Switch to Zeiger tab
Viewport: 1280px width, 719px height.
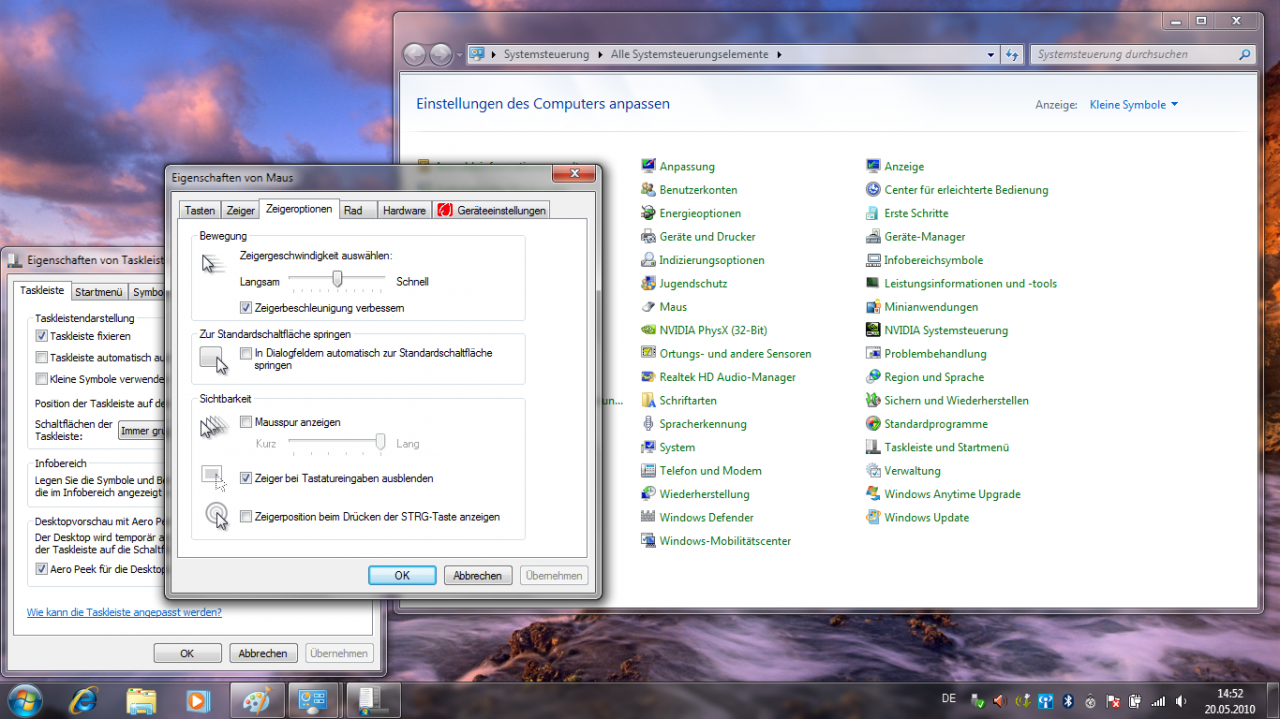(x=240, y=210)
